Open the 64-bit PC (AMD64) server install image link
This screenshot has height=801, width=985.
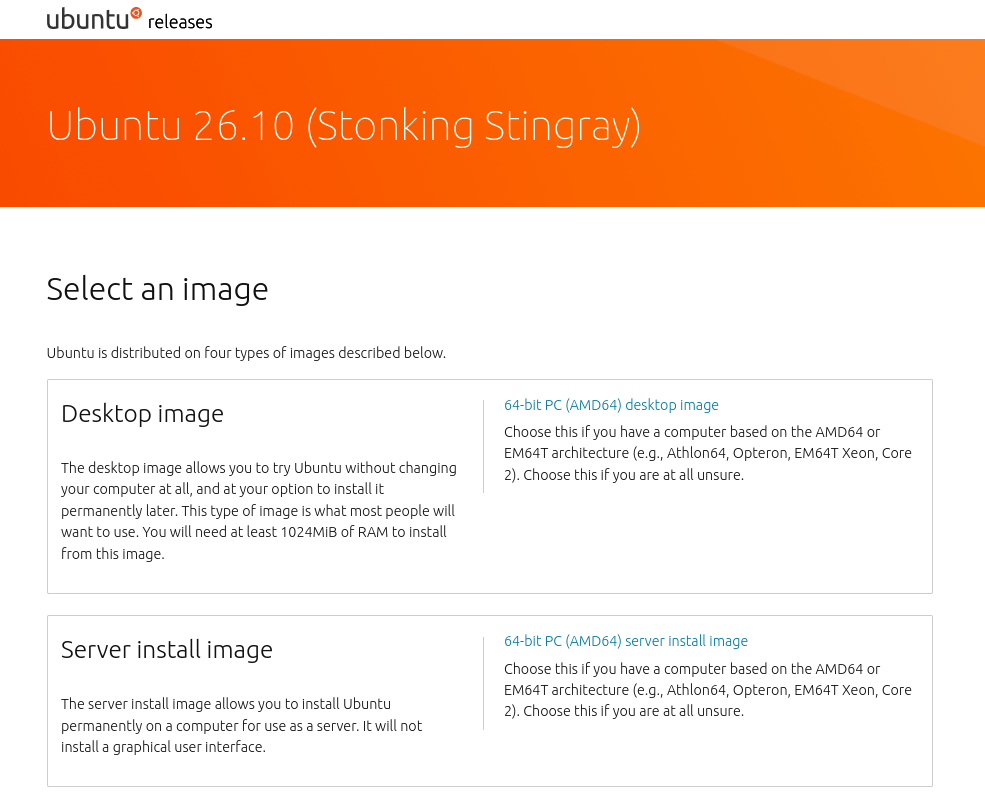click(x=626, y=641)
